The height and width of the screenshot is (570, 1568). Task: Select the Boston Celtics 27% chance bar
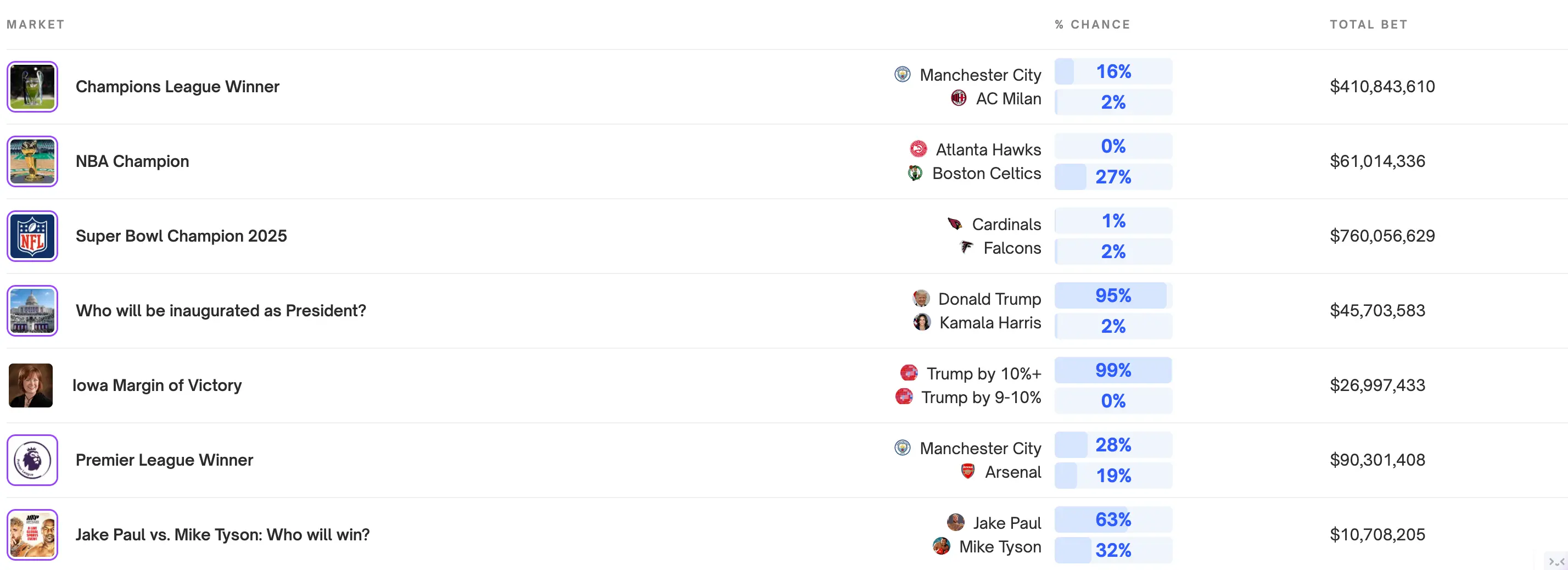1113,177
